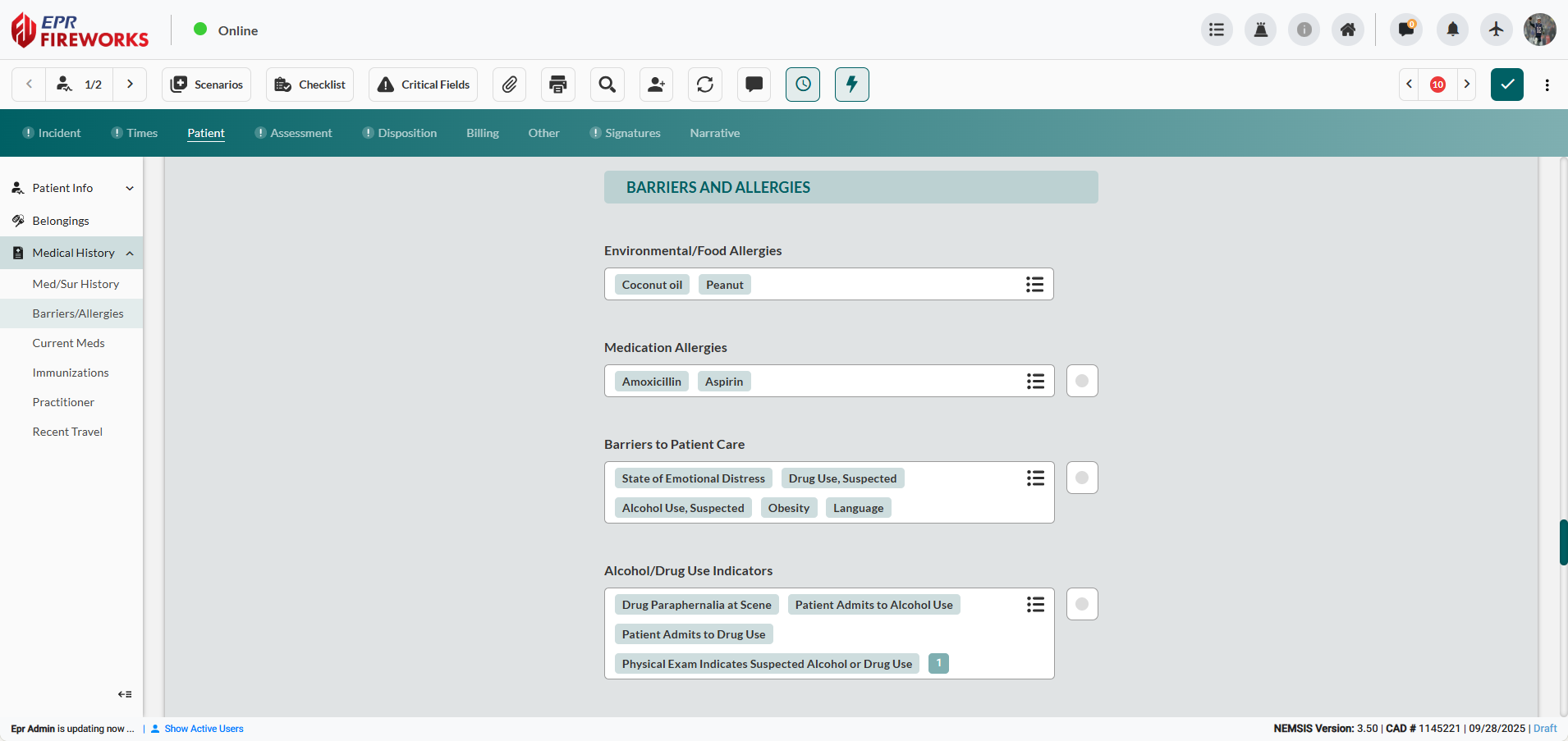Toggle the circle beside Medication Allergies
This screenshot has height=741, width=1568.
pos(1082,381)
